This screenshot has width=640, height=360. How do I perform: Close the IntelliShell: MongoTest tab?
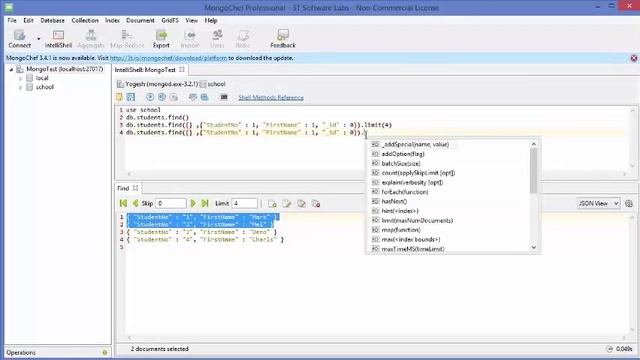click(182, 69)
